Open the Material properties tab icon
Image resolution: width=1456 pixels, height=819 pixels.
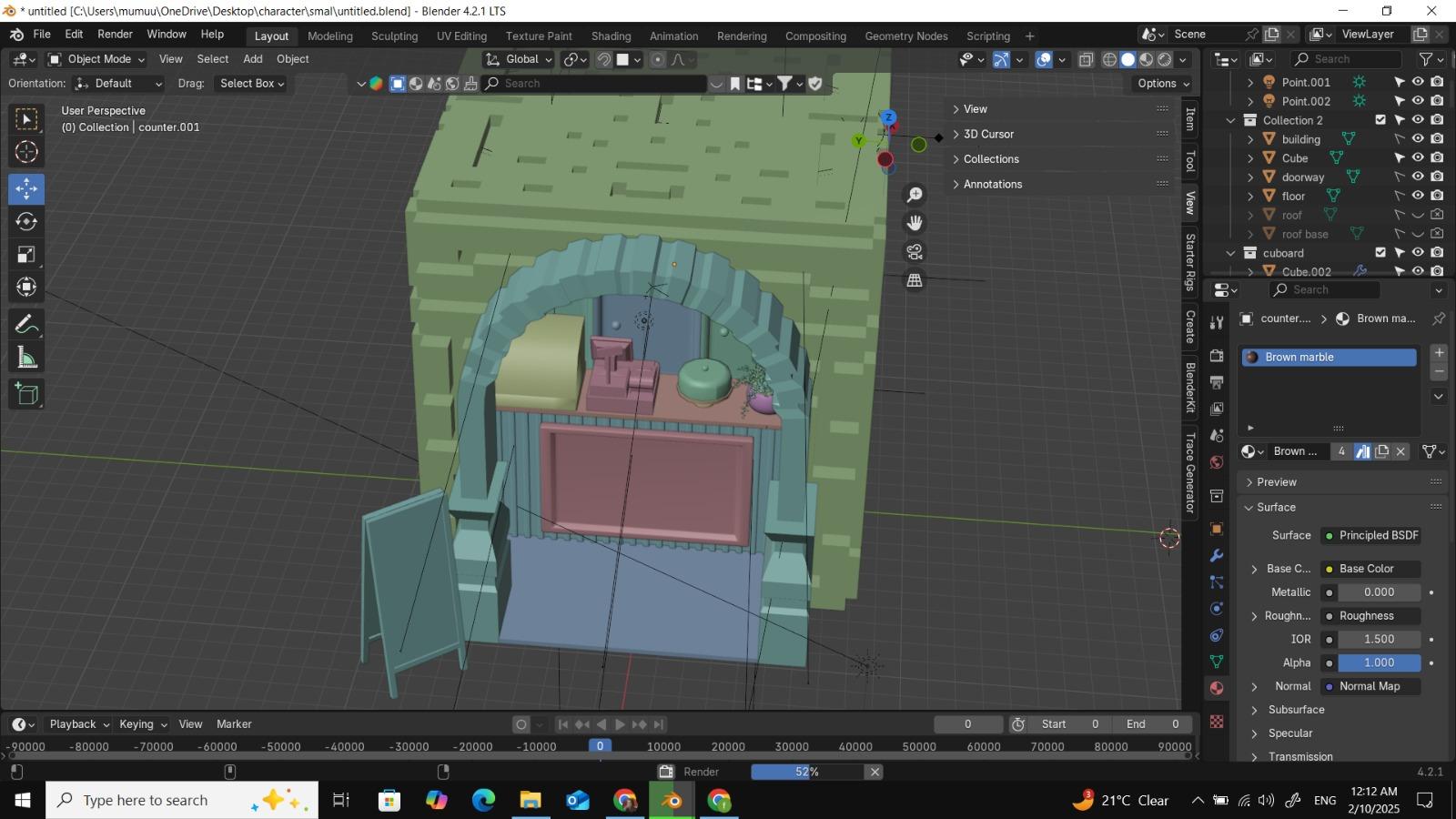coord(1217,689)
